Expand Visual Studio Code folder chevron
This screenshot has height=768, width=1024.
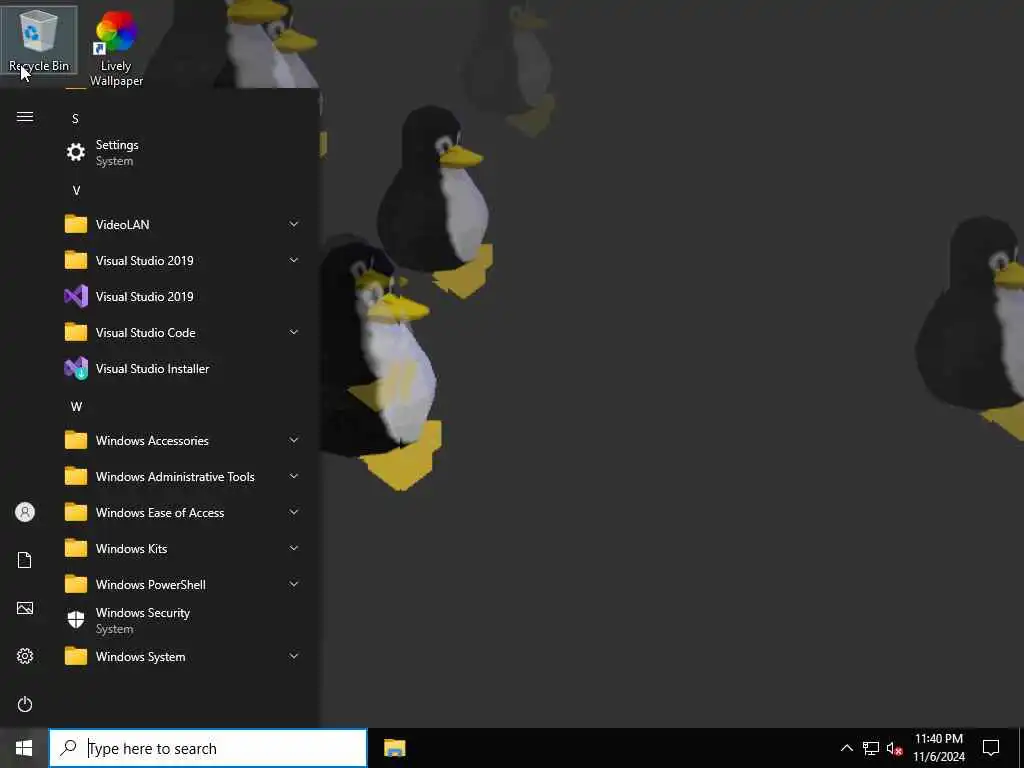[294, 332]
